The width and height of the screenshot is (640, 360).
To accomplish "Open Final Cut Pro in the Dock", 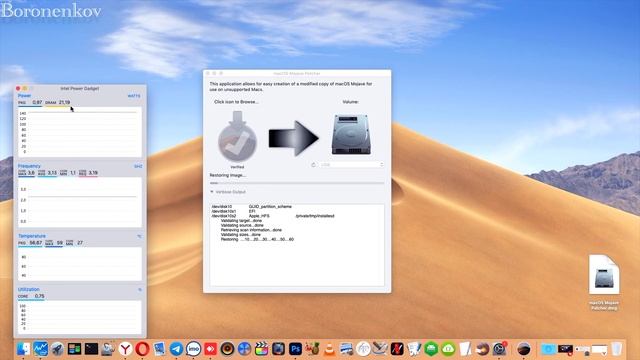I will [261, 349].
